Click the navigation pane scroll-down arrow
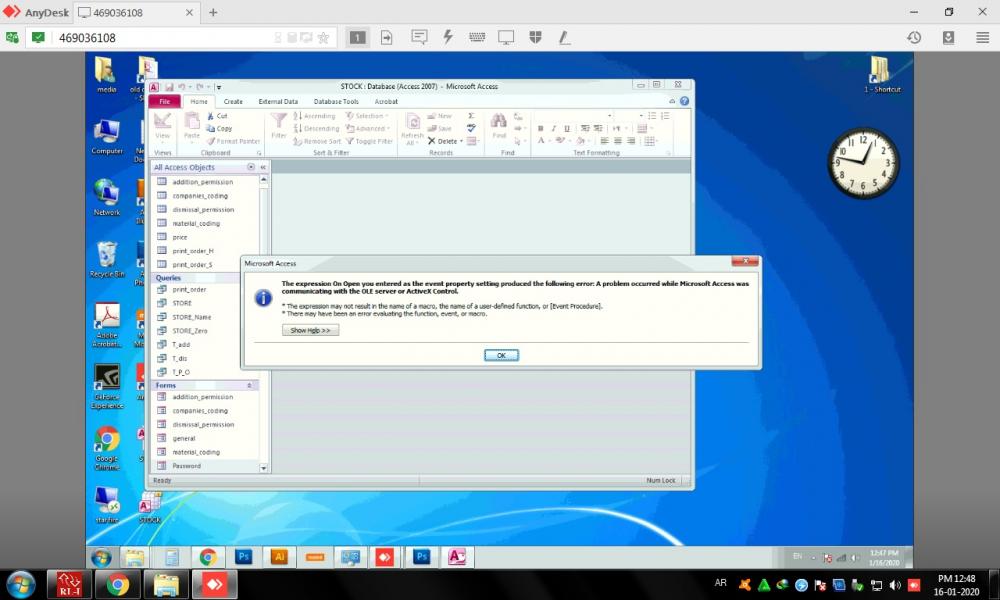 pos(263,468)
